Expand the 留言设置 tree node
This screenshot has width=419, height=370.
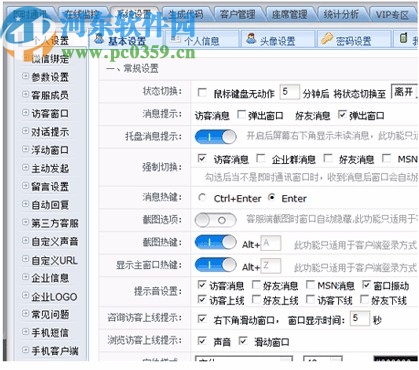pyautogui.click(x=25, y=186)
